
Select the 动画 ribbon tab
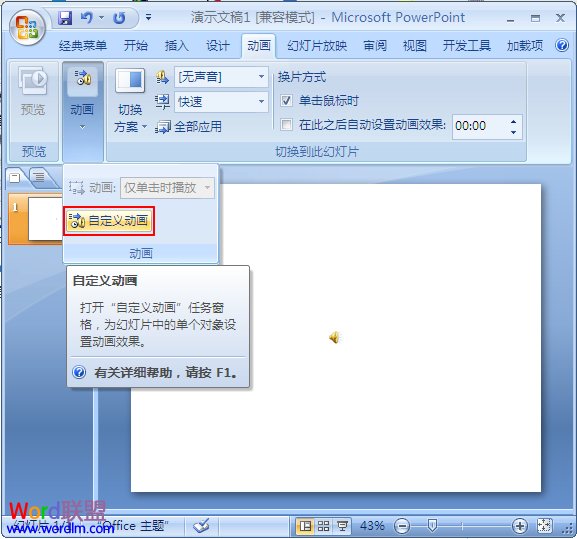point(259,46)
